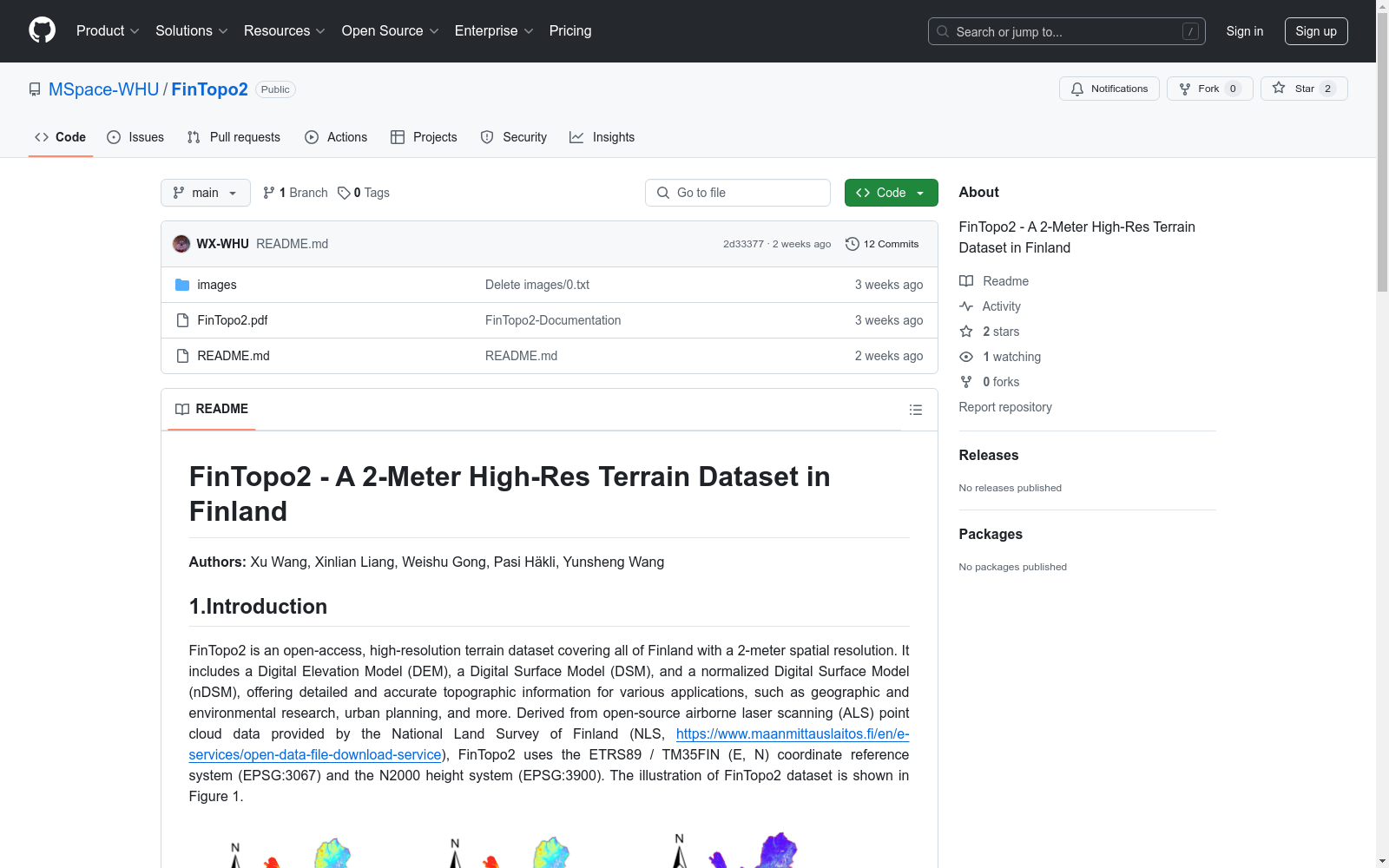Focus the Search or jump to field
The height and width of the screenshot is (868, 1389).
(1066, 31)
